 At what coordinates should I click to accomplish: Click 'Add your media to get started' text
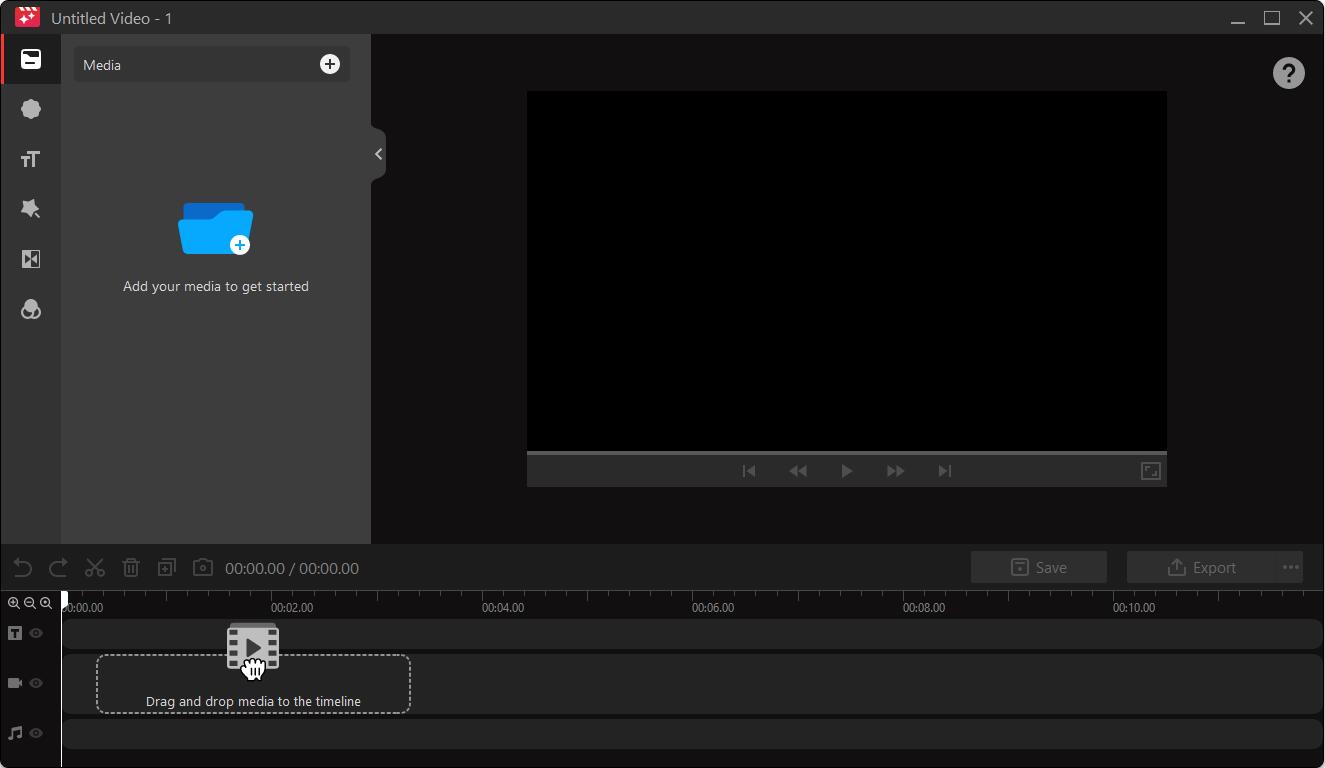point(216,286)
